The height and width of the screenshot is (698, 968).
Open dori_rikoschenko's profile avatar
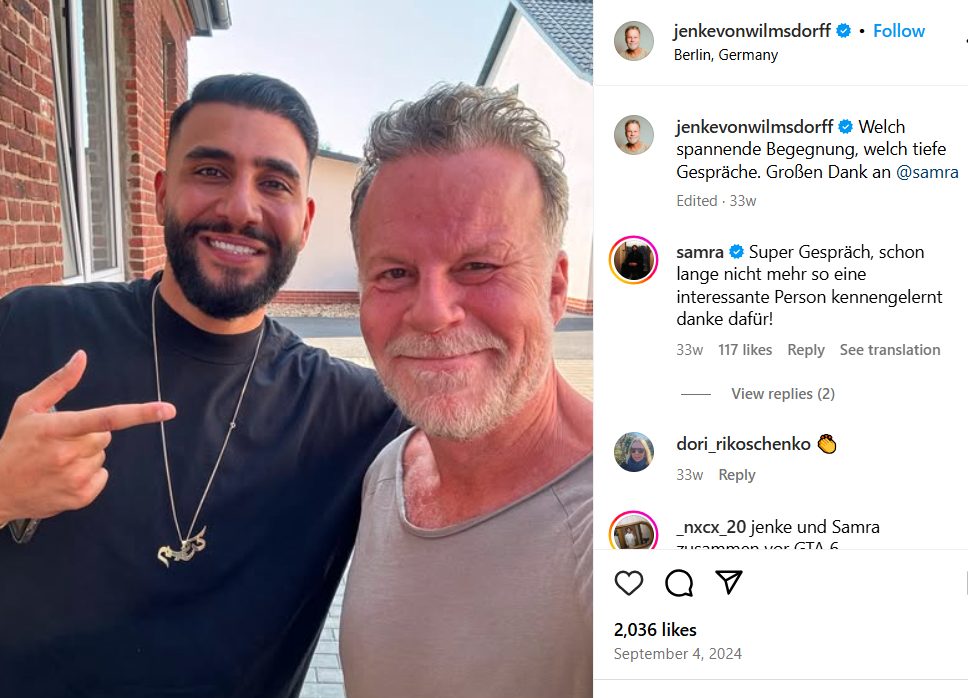click(633, 452)
